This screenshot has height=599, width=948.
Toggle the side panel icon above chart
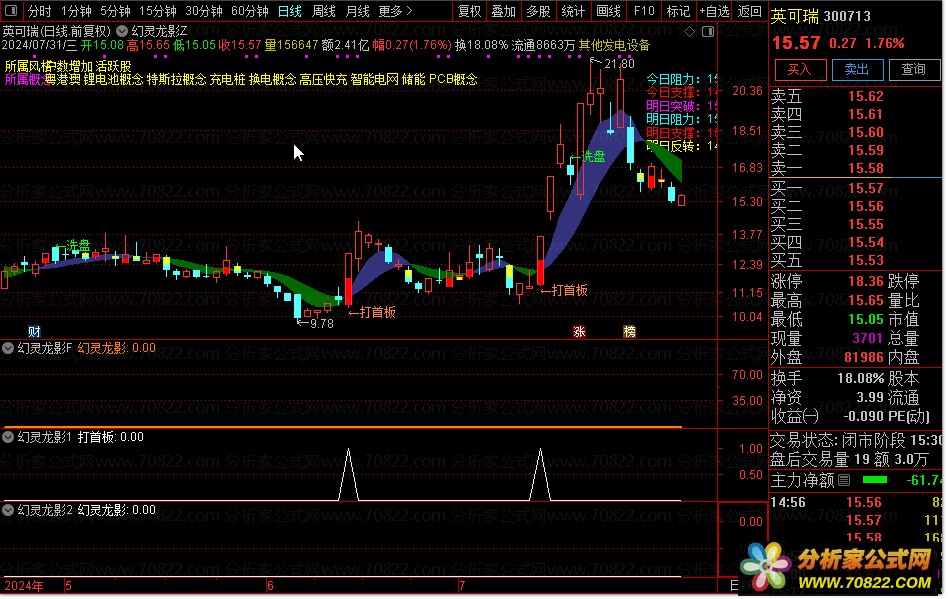[x=708, y=31]
